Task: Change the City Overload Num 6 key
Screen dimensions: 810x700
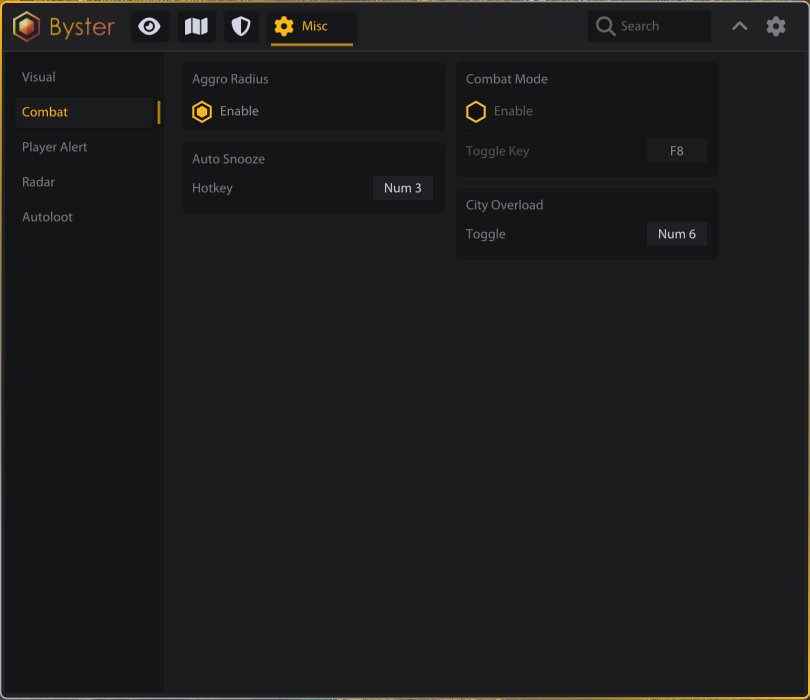Action: coord(677,234)
